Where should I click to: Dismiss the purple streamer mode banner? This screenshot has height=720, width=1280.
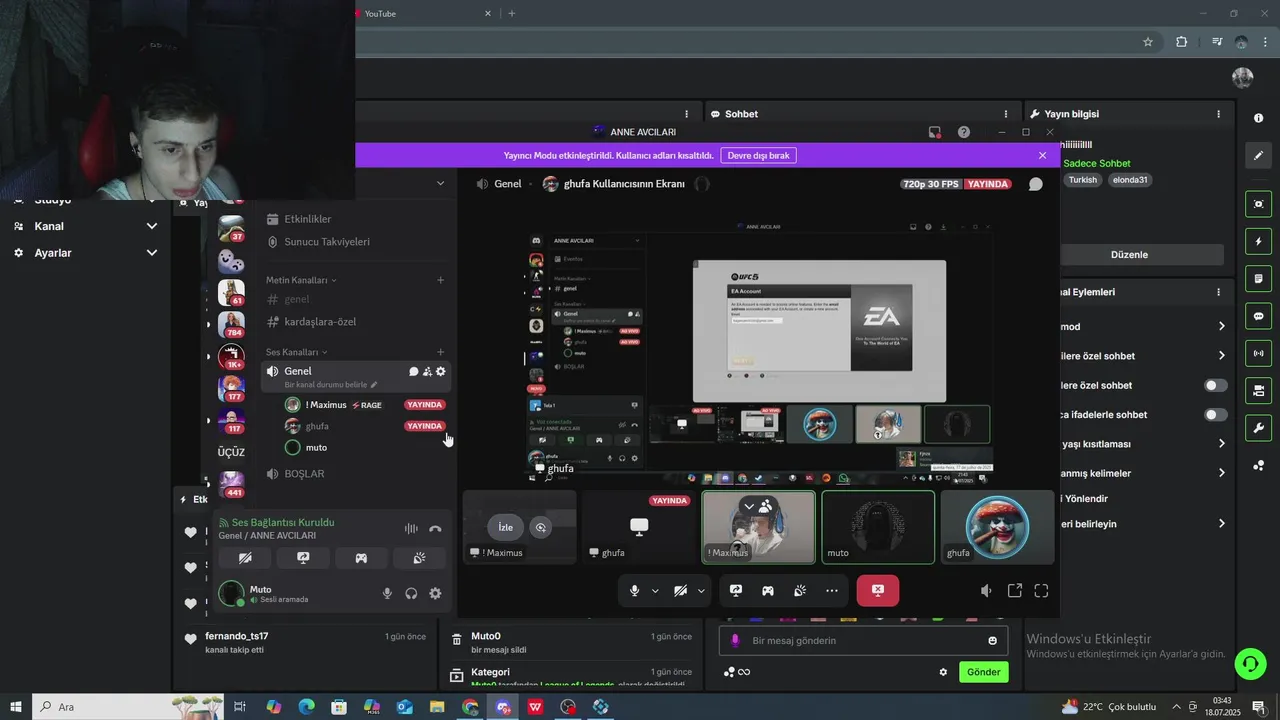click(1042, 155)
